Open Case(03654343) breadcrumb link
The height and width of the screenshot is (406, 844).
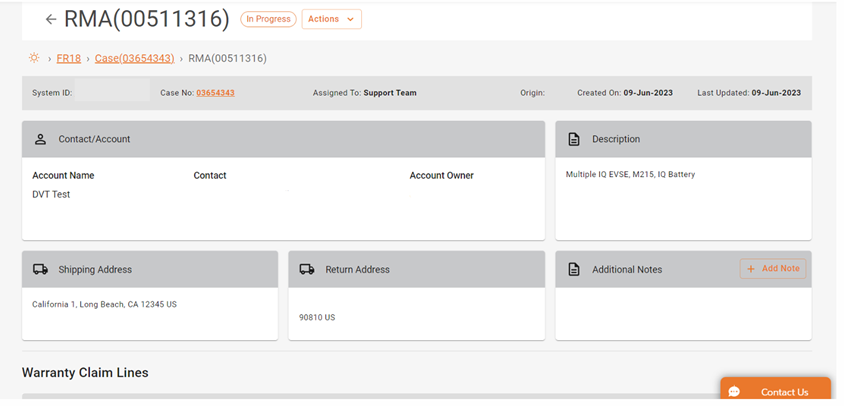click(135, 58)
